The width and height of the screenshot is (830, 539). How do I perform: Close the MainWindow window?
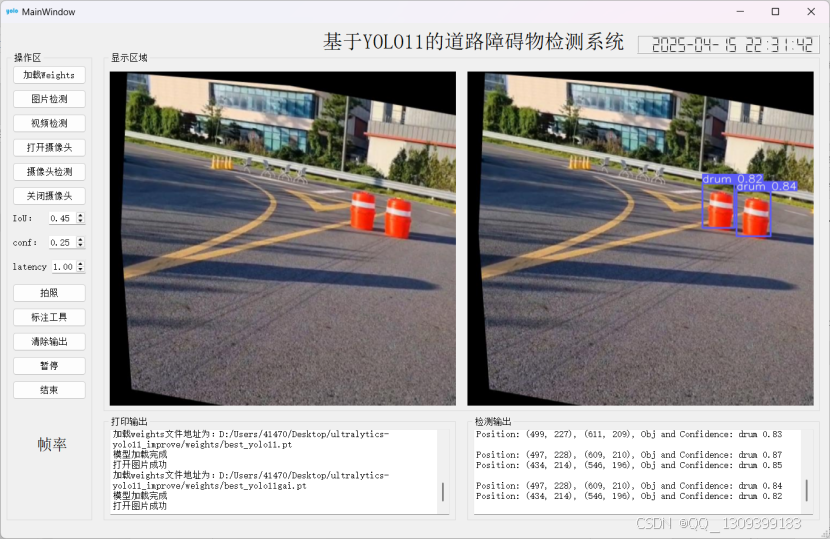[811, 12]
